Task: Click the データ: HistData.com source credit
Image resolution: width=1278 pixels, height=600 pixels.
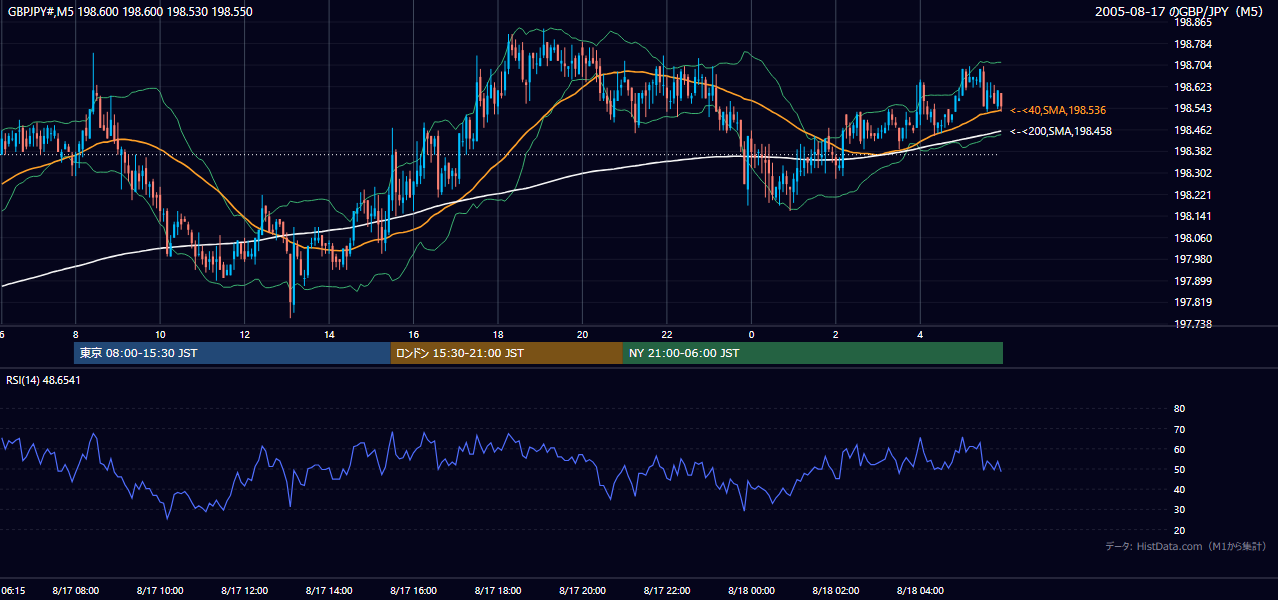Action: (1186, 546)
